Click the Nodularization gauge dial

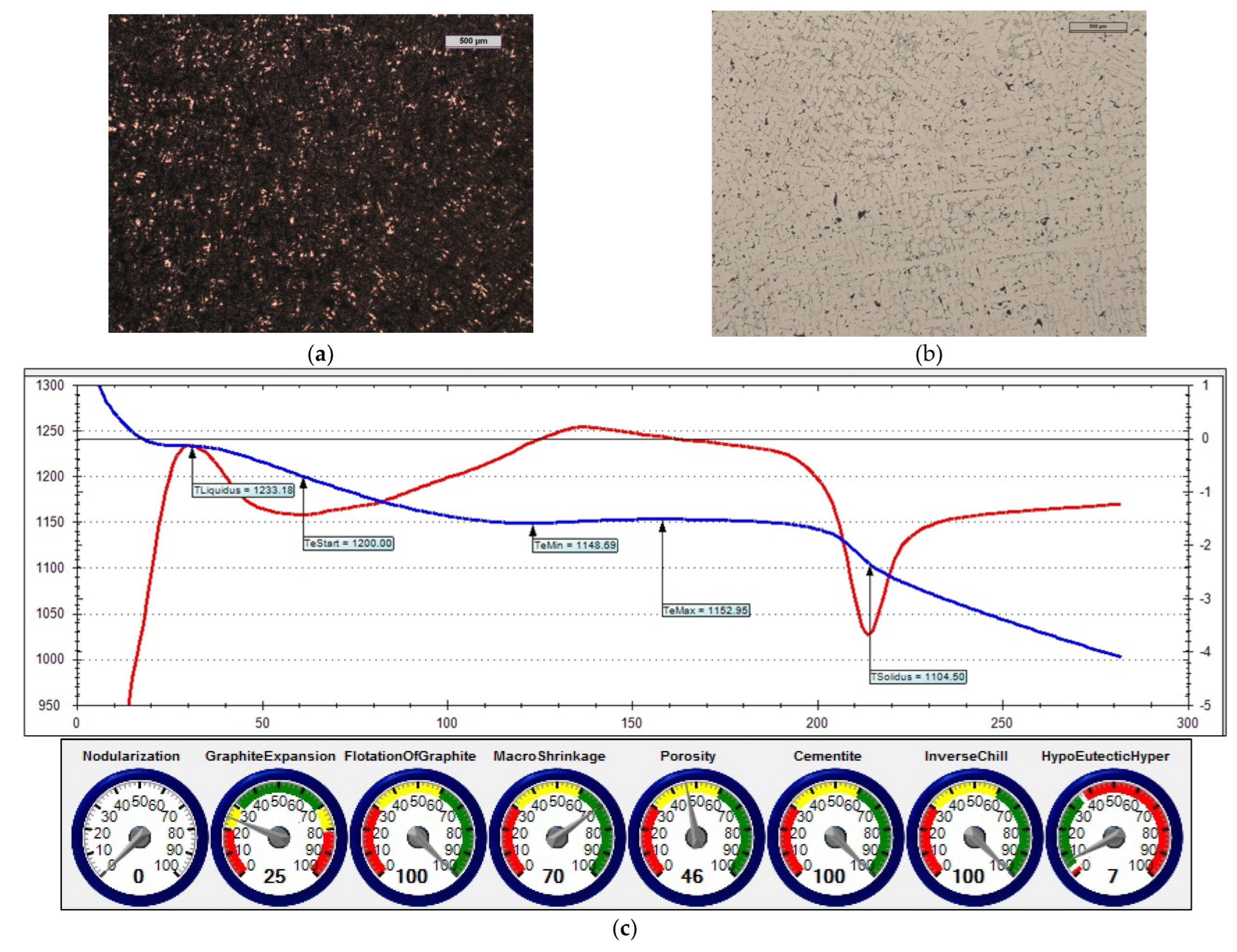click(x=139, y=837)
